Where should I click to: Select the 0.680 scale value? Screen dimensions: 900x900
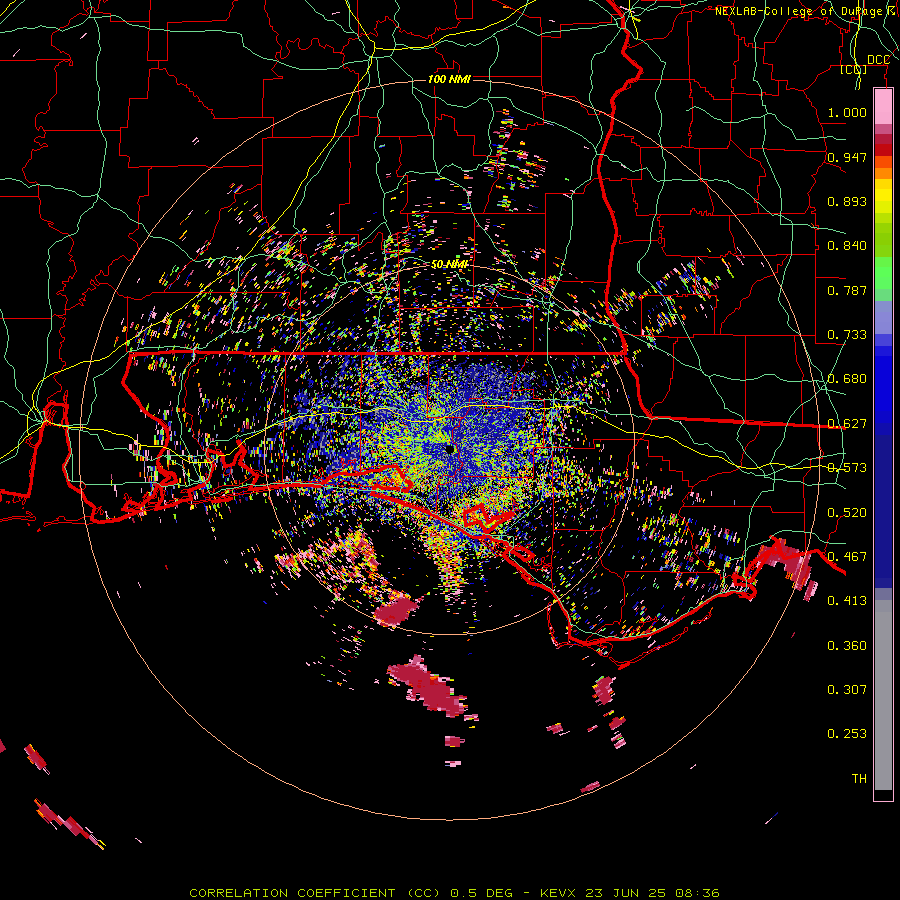pos(847,379)
